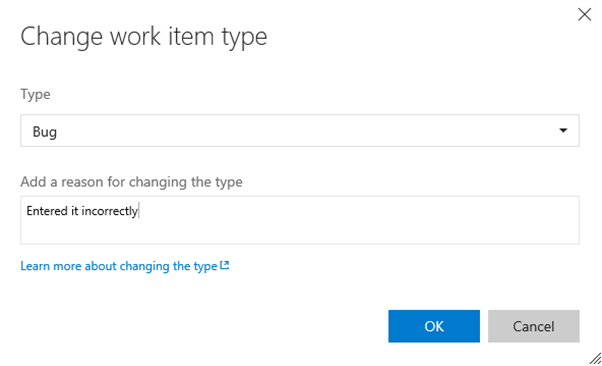Image resolution: width=602 pixels, height=366 pixels.
Task: Click the dropdown arrow in Type field
Action: (563, 131)
